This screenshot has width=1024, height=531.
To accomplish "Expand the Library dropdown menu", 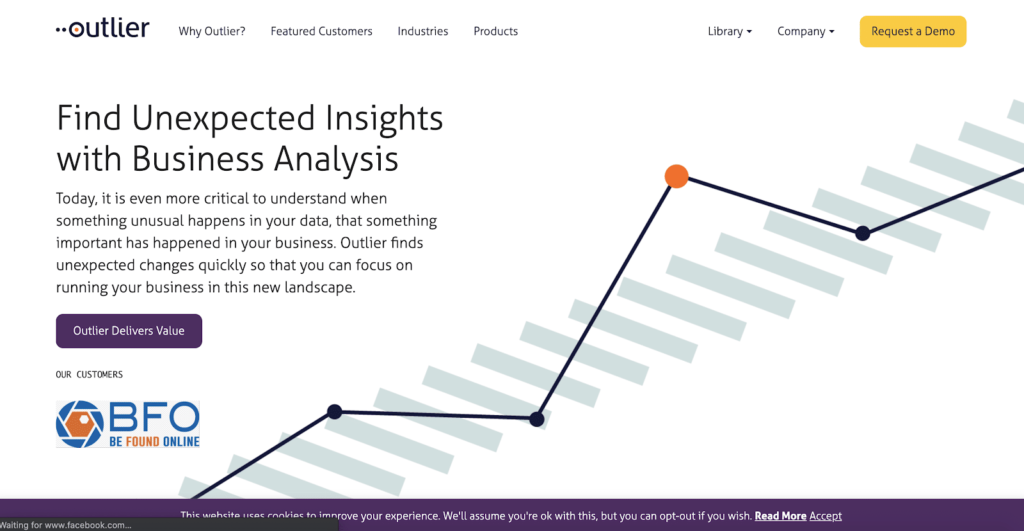I will pyautogui.click(x=730, y=31).
